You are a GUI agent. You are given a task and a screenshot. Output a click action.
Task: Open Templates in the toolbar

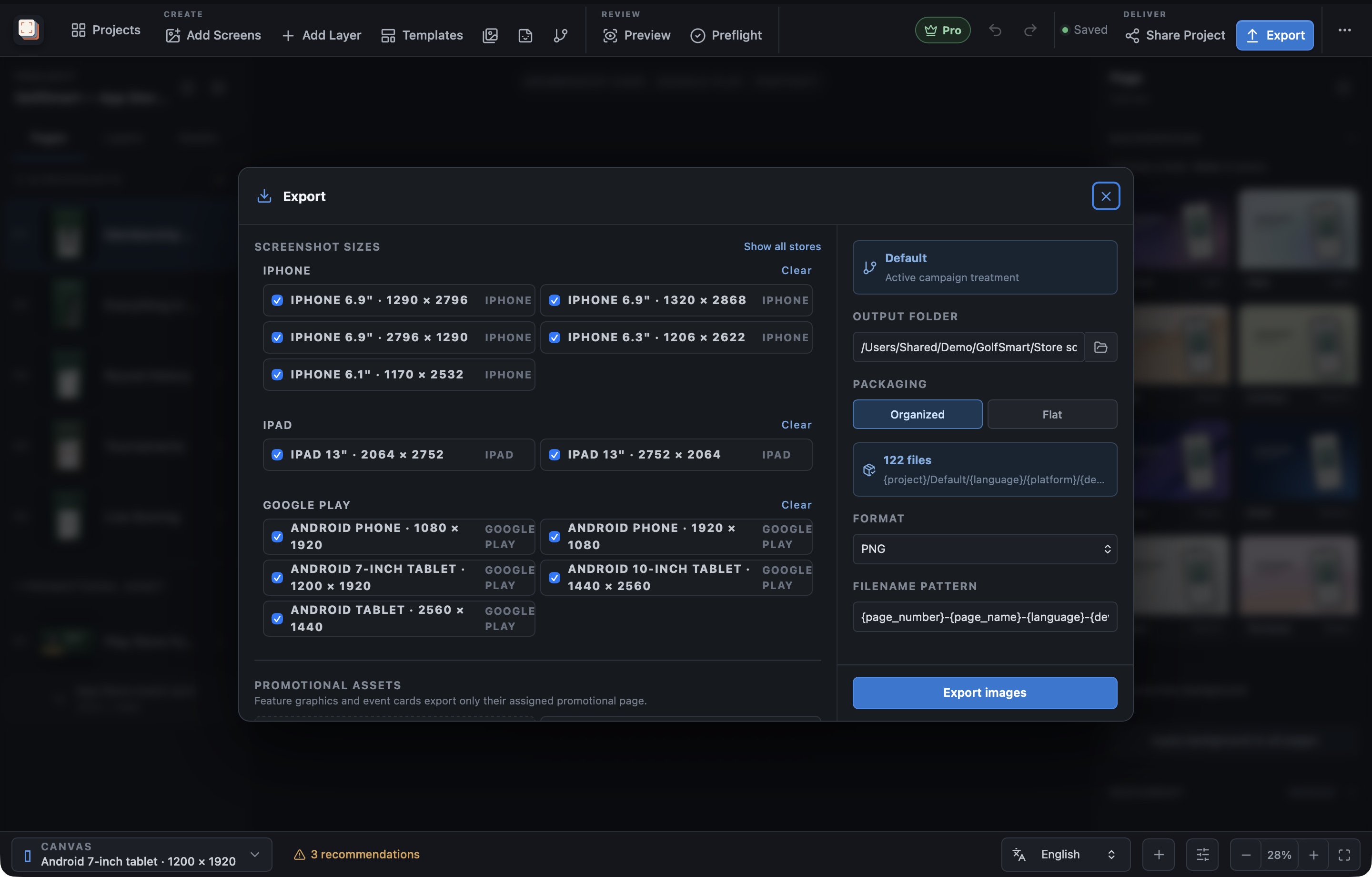tap(422, 35)
